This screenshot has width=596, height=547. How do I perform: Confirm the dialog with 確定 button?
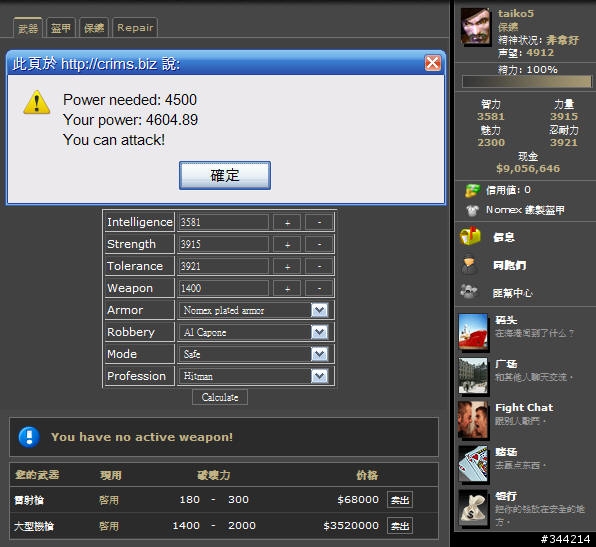tap(225, 175)
